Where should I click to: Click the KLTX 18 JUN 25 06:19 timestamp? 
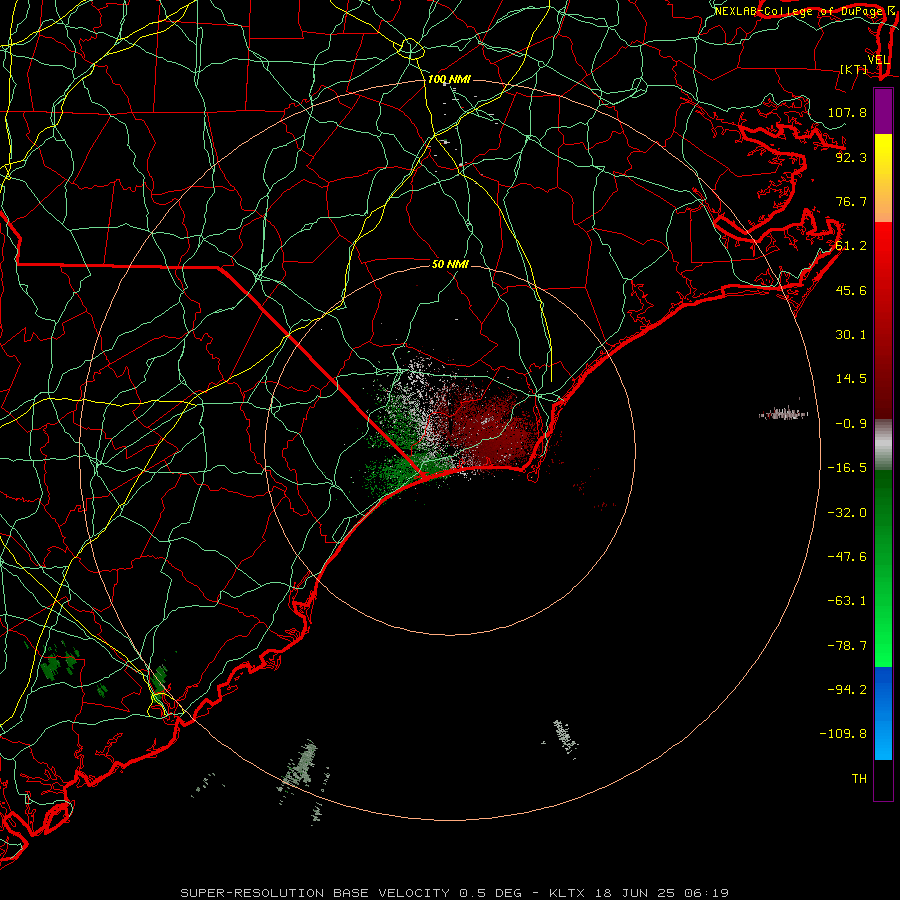point(639,893)
